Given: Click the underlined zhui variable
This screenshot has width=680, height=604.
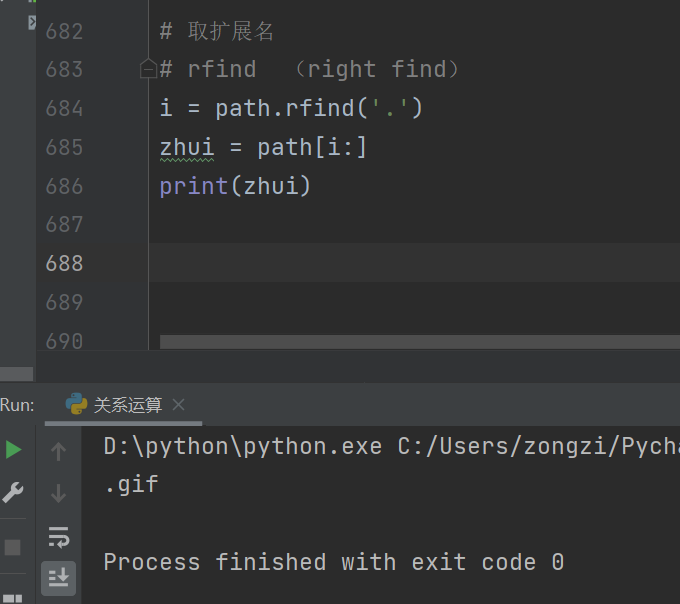Looking at the screenshot, I should coord(186,147).
